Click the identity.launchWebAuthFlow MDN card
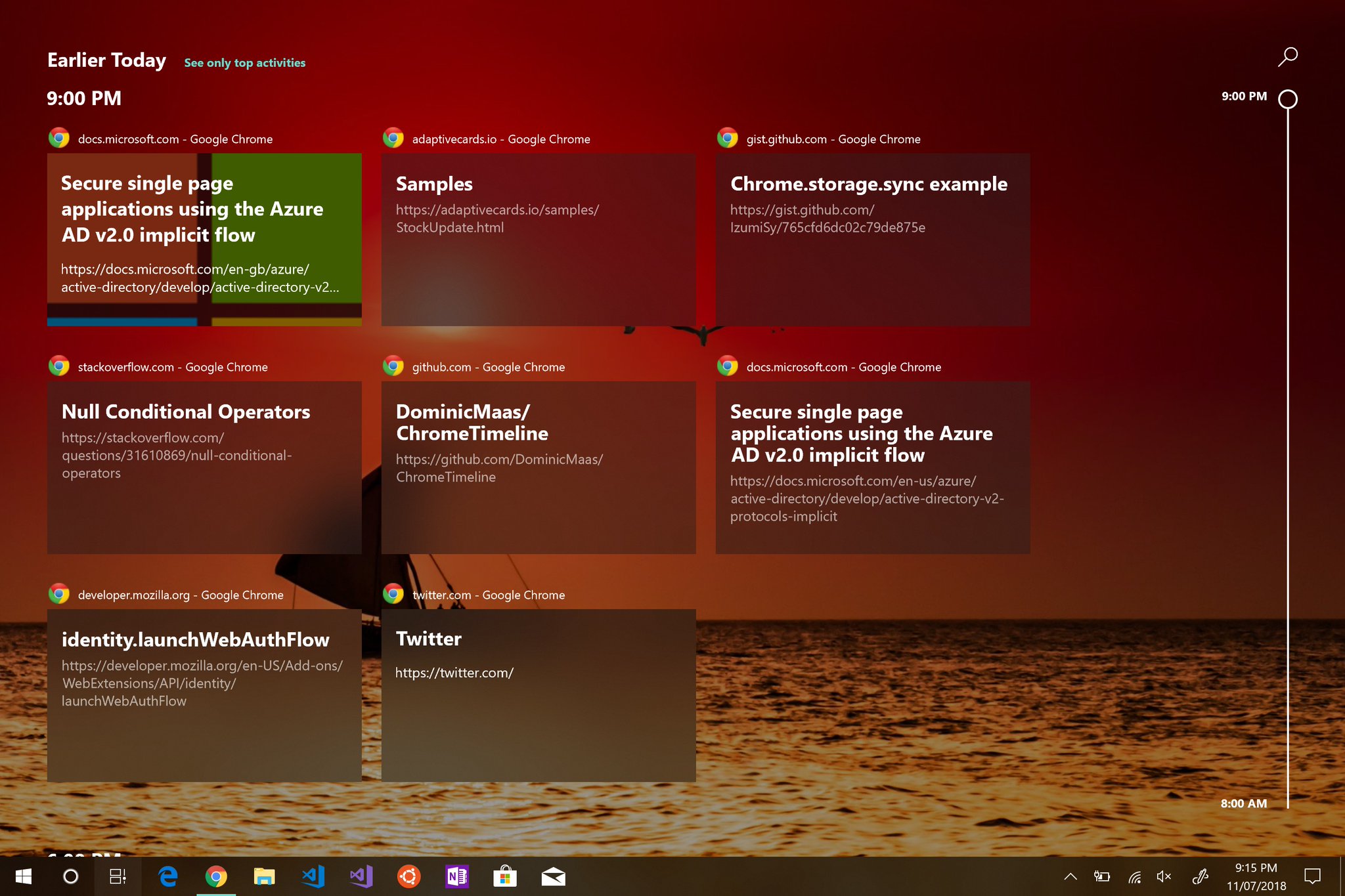Screen dimensions: 1345x896 [204, 693]
